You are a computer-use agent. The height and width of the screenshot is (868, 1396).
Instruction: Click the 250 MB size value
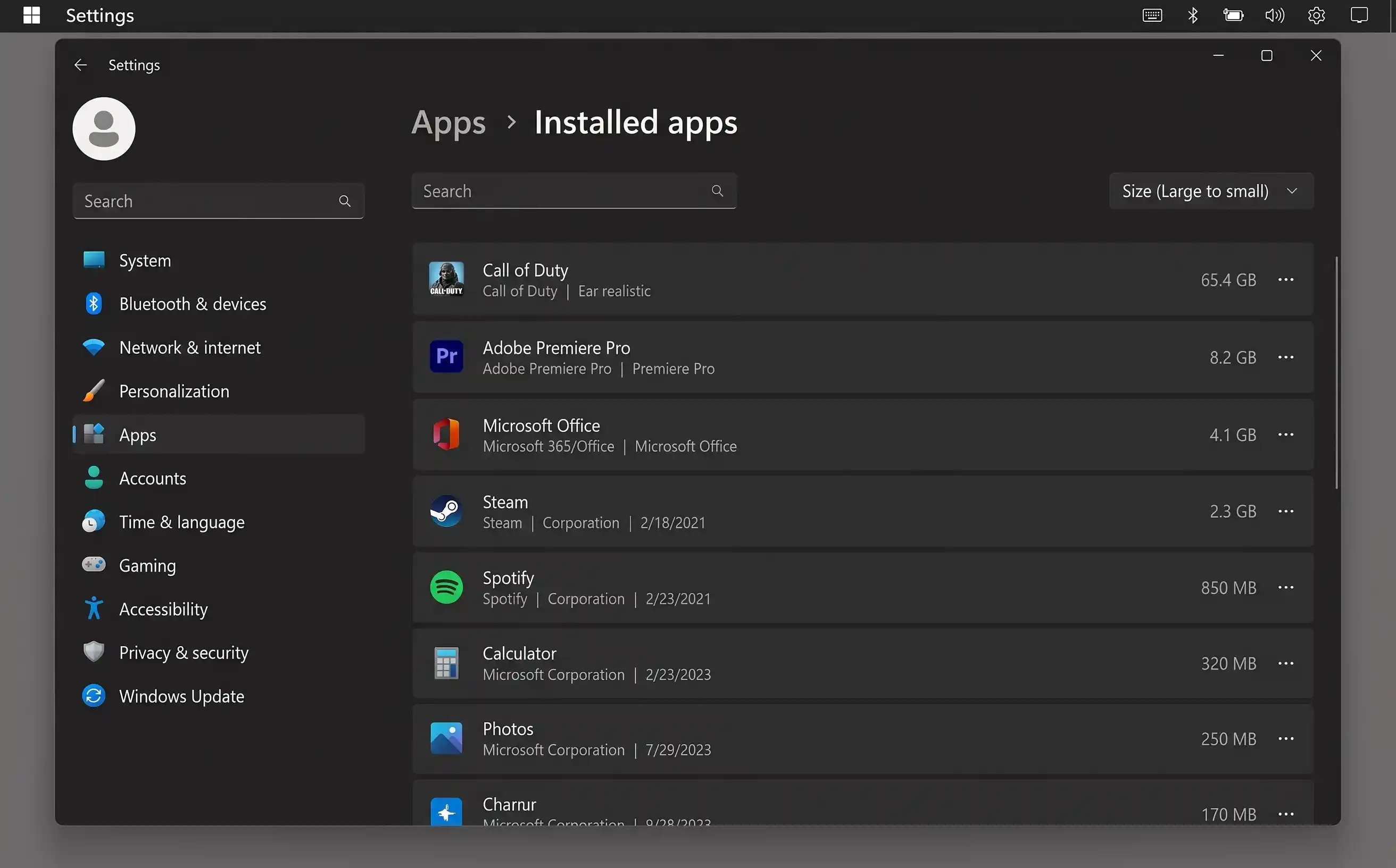coord(1228,739)
